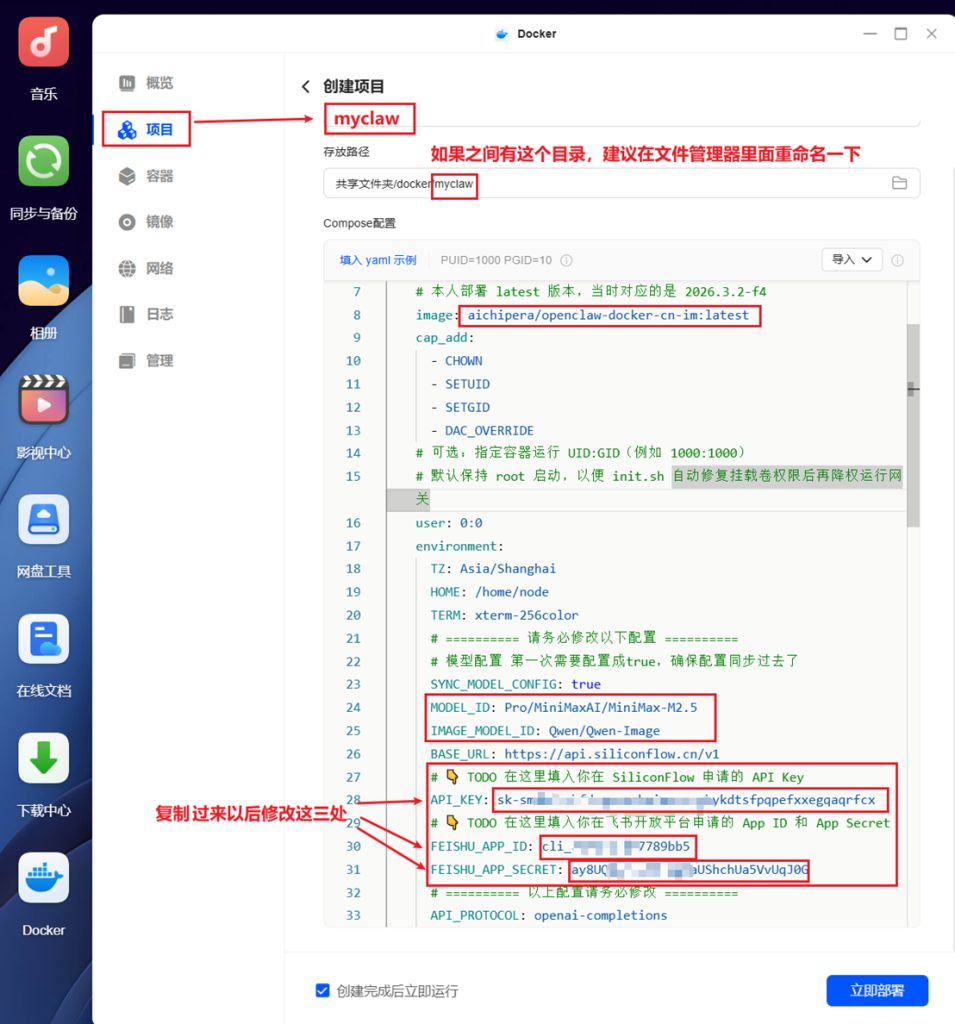Click the folder browse icon in path field
This screenshot has width=955, height=1024.
coord(899,183)
